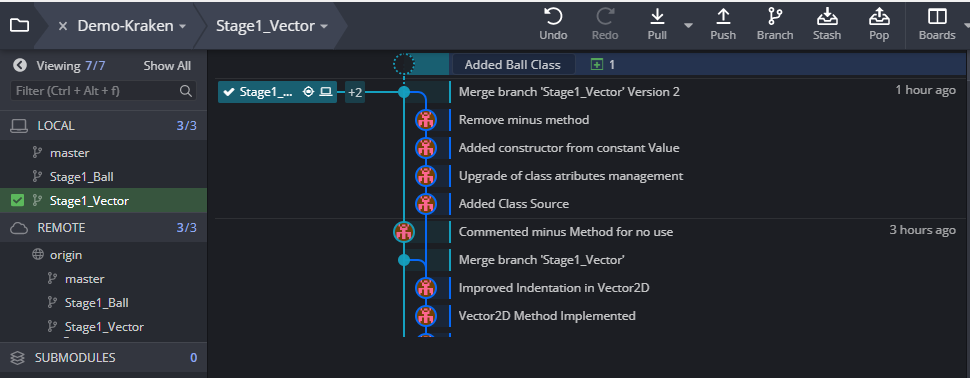Stash changes with the Stash icon

(826, 17)
